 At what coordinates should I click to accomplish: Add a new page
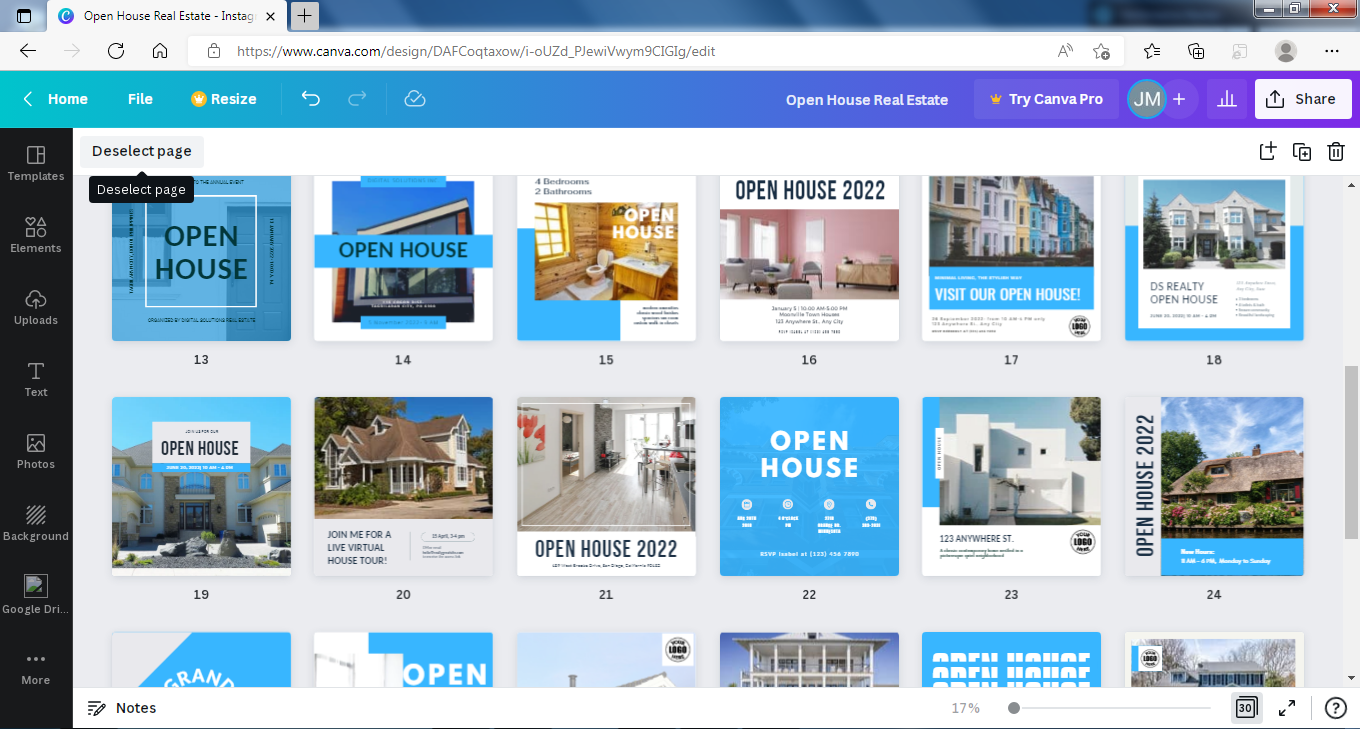[1267, 151]
